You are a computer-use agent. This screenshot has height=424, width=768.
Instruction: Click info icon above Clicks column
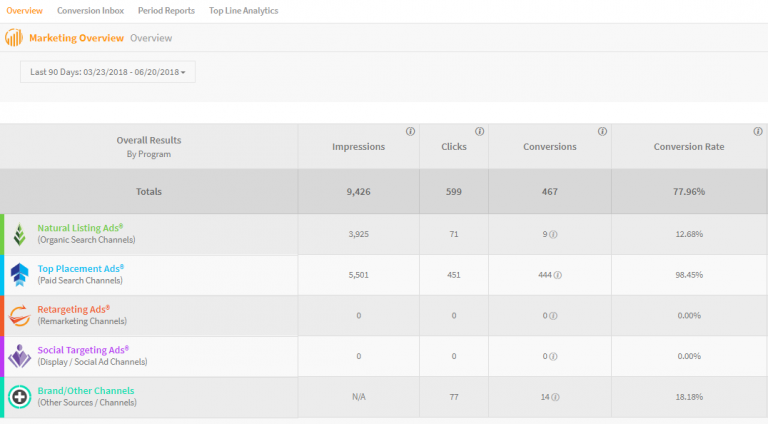(x=480, y=132)
